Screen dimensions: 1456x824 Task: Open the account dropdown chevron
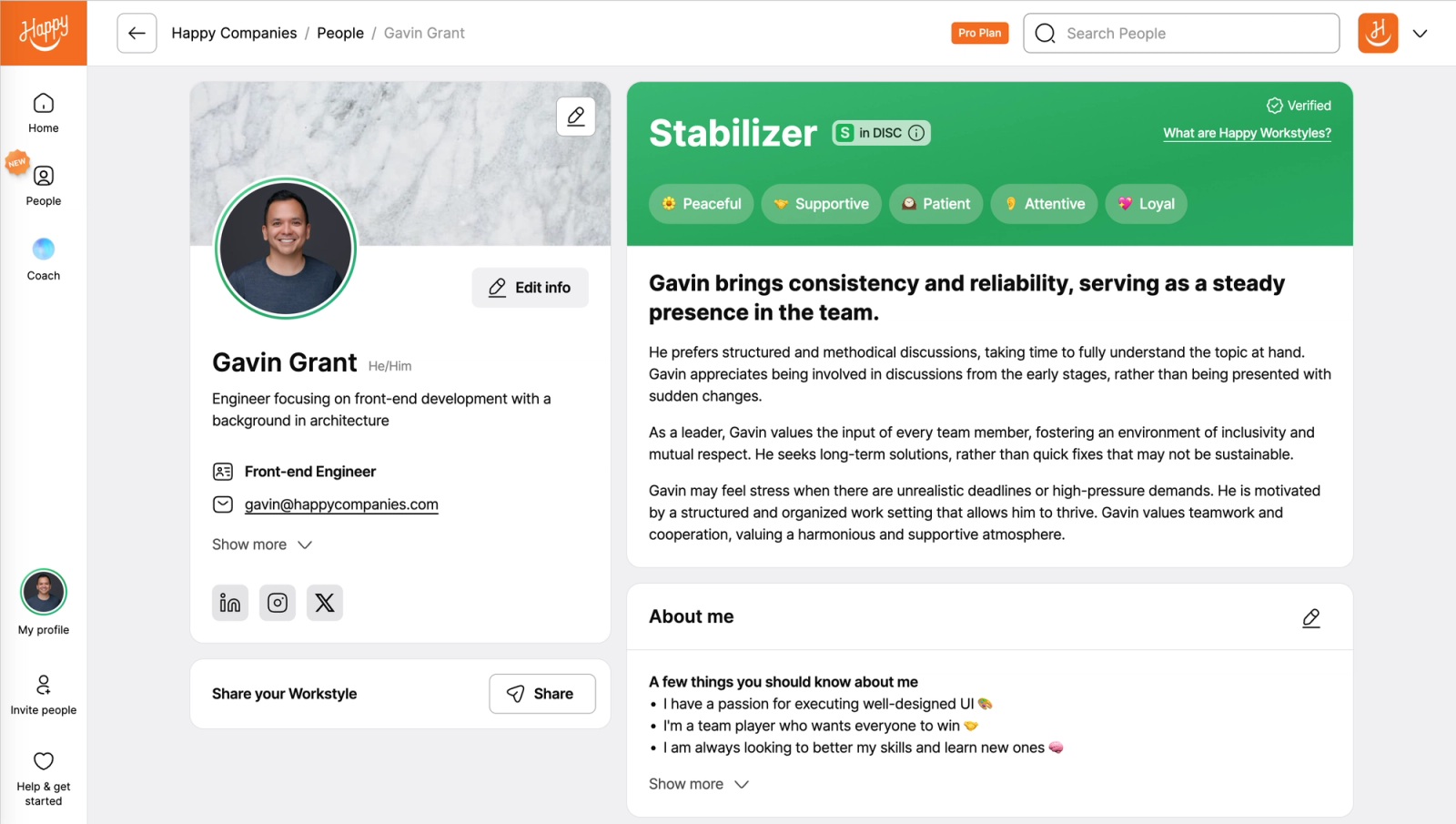click(1420, 34)
